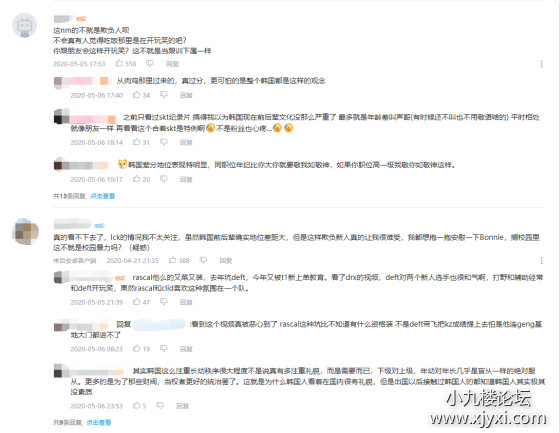Dislike the reply dated 2020-05-06 23:53

coord(160,405)
